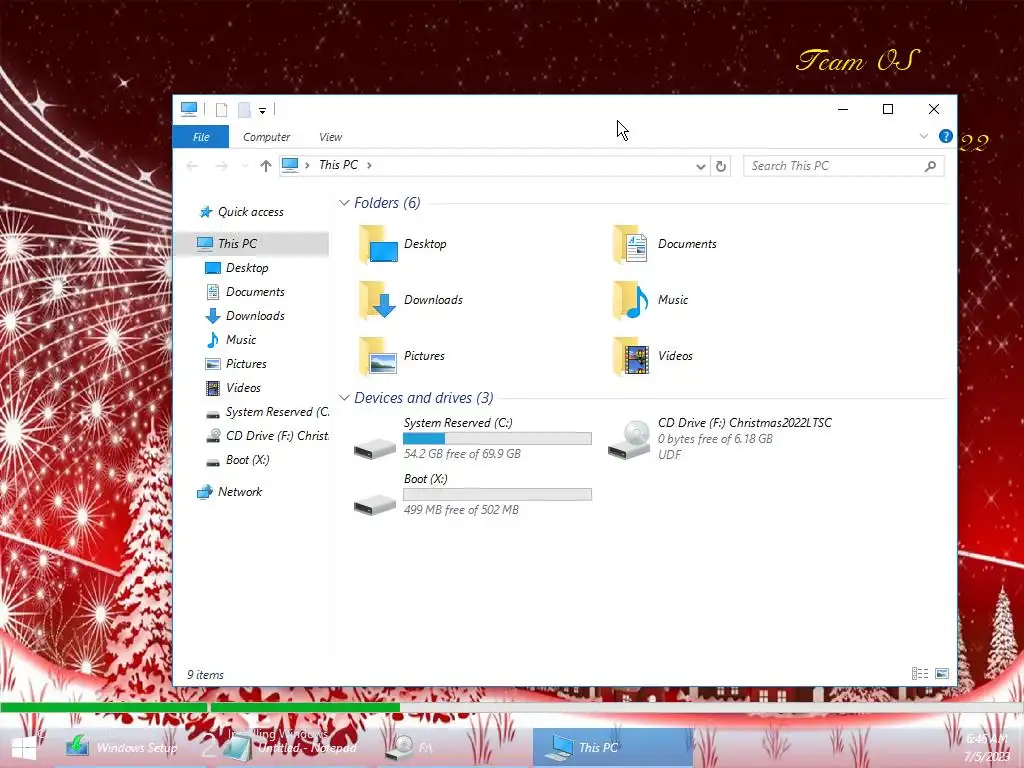Select the Videos folder icon
This screenshot has height=768, width=1024.
point(631,356)
